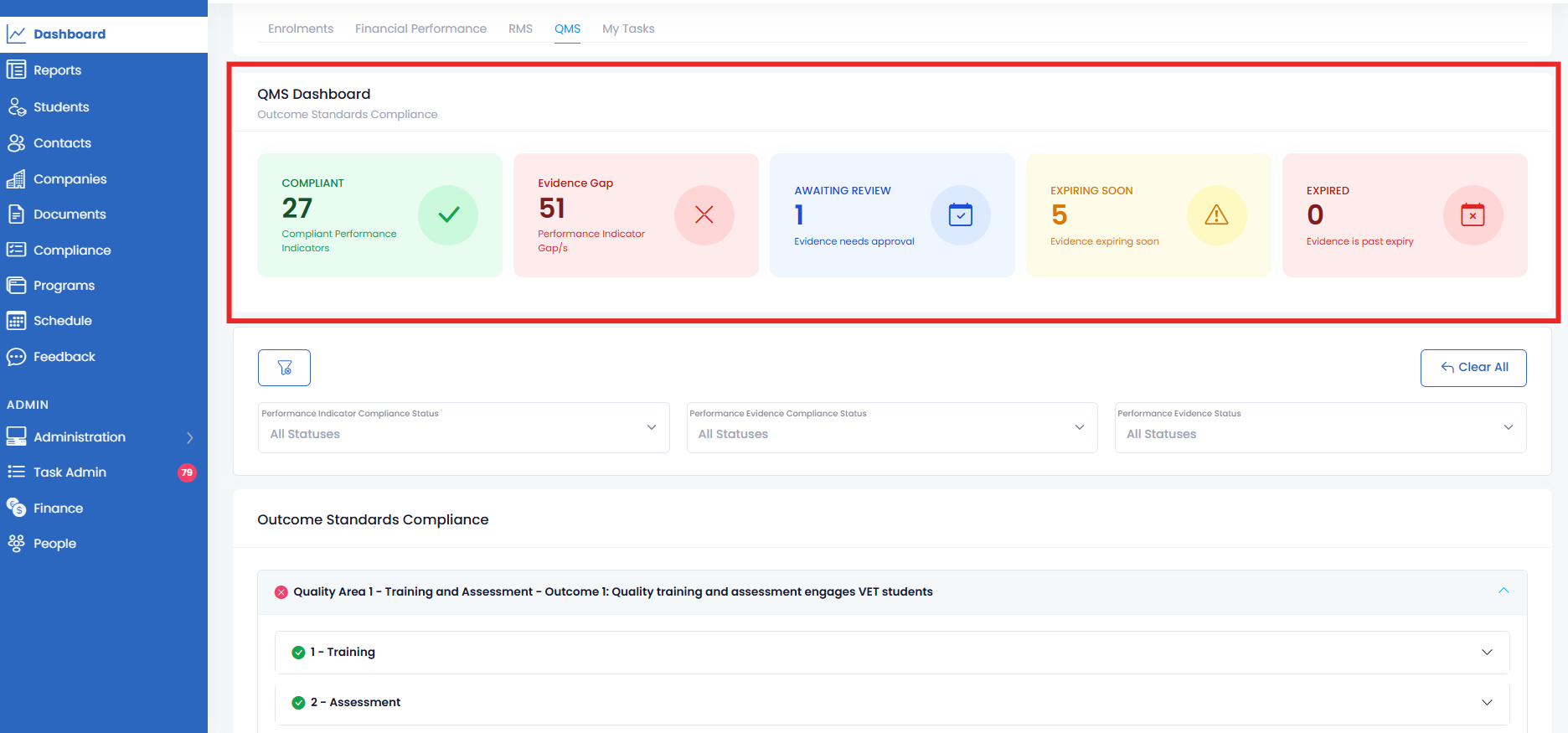This screenshot has width=1568, height=733.
Task: Open Task Admin with 79 badge
Action: coord(70,472)
